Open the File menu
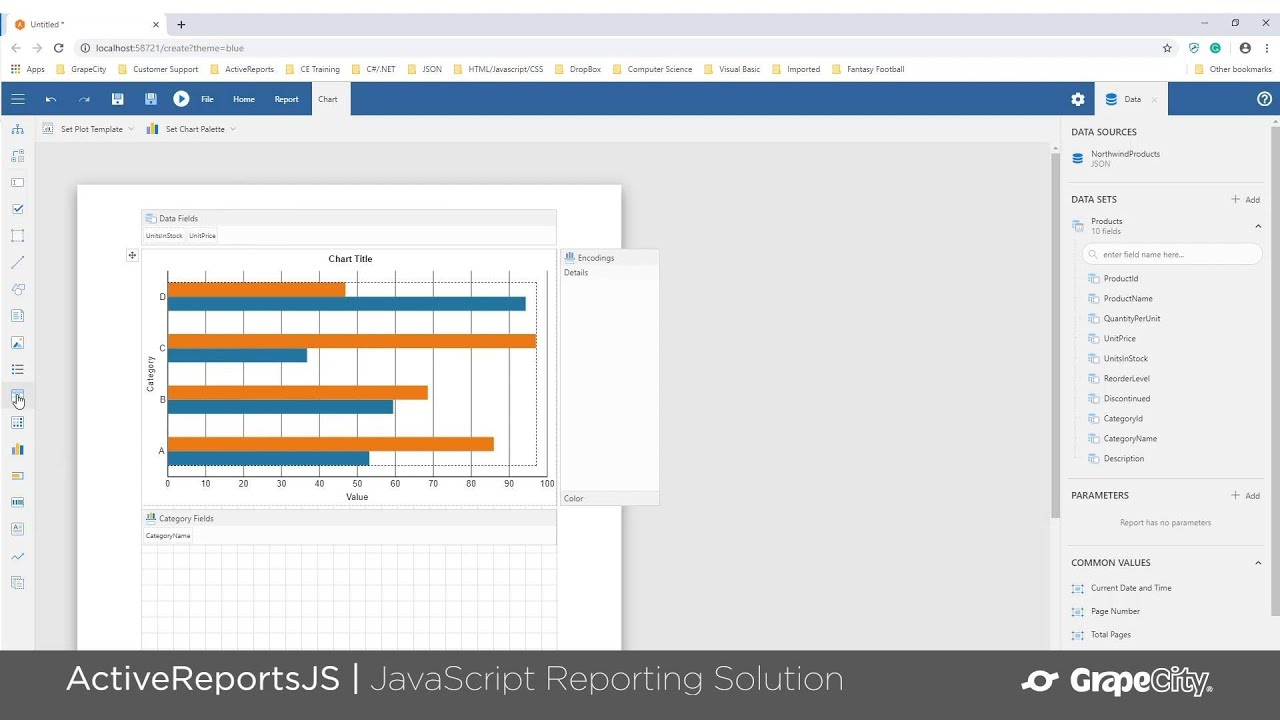Viewport: 1280px width, 720px height. click(207, 99)
